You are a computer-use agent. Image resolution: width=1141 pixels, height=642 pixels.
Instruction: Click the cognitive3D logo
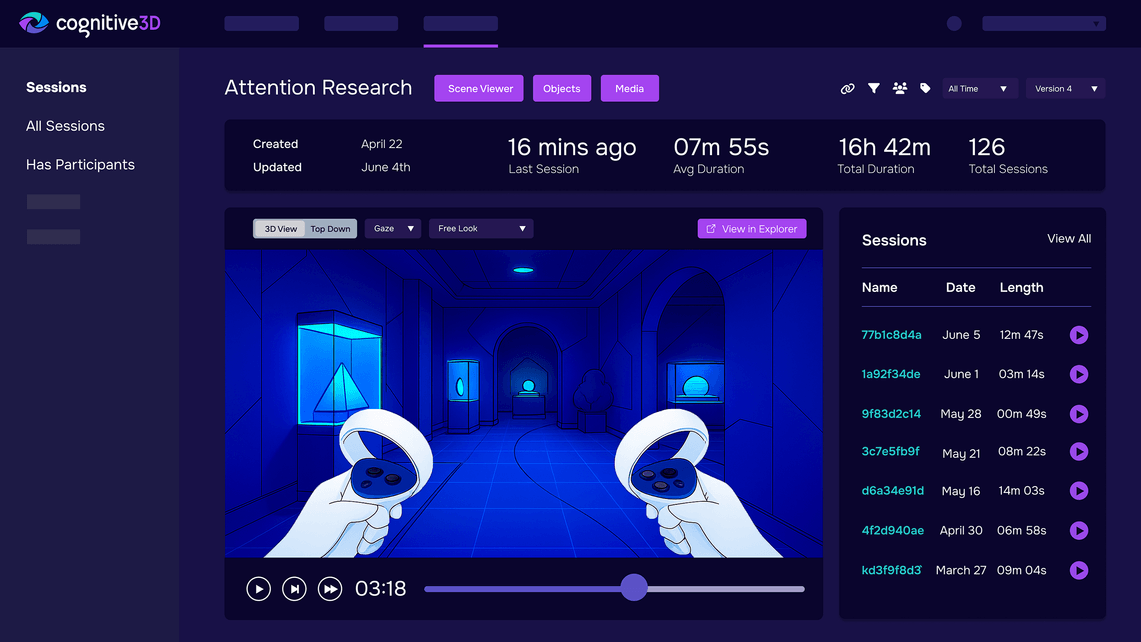tap(88, 23)
